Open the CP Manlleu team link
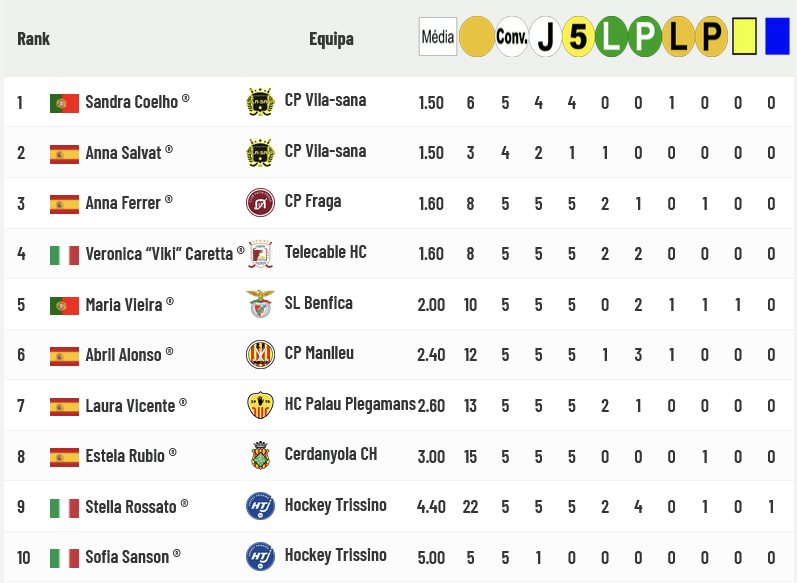 pyautogui.click(x=319, y=354)
